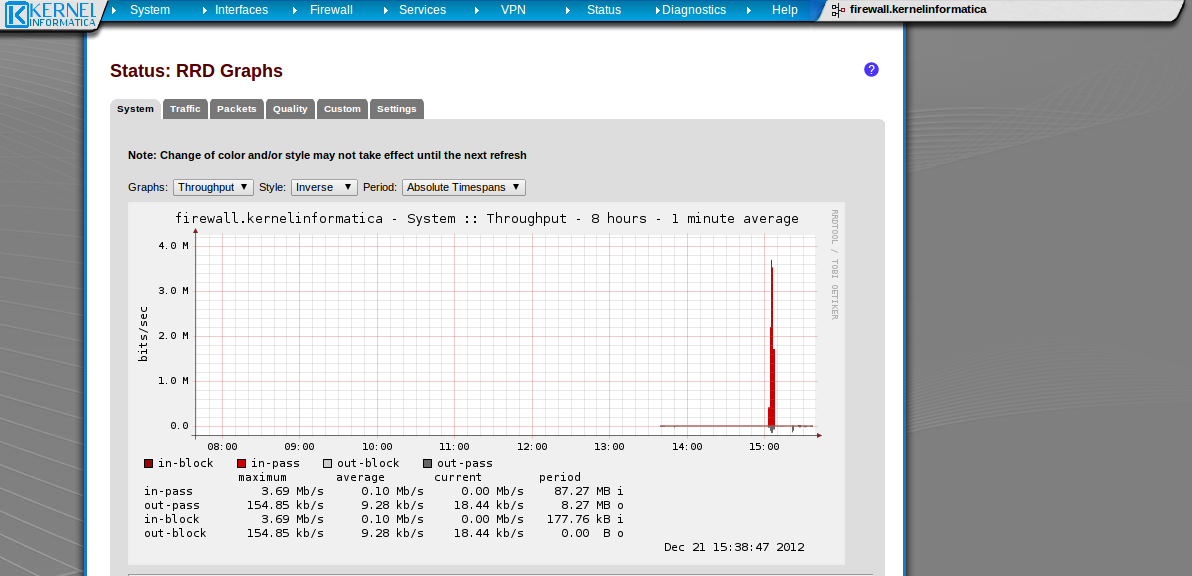
Task: Click the firewall.kernelinformatica hostname in header
Action: [918, 10]
